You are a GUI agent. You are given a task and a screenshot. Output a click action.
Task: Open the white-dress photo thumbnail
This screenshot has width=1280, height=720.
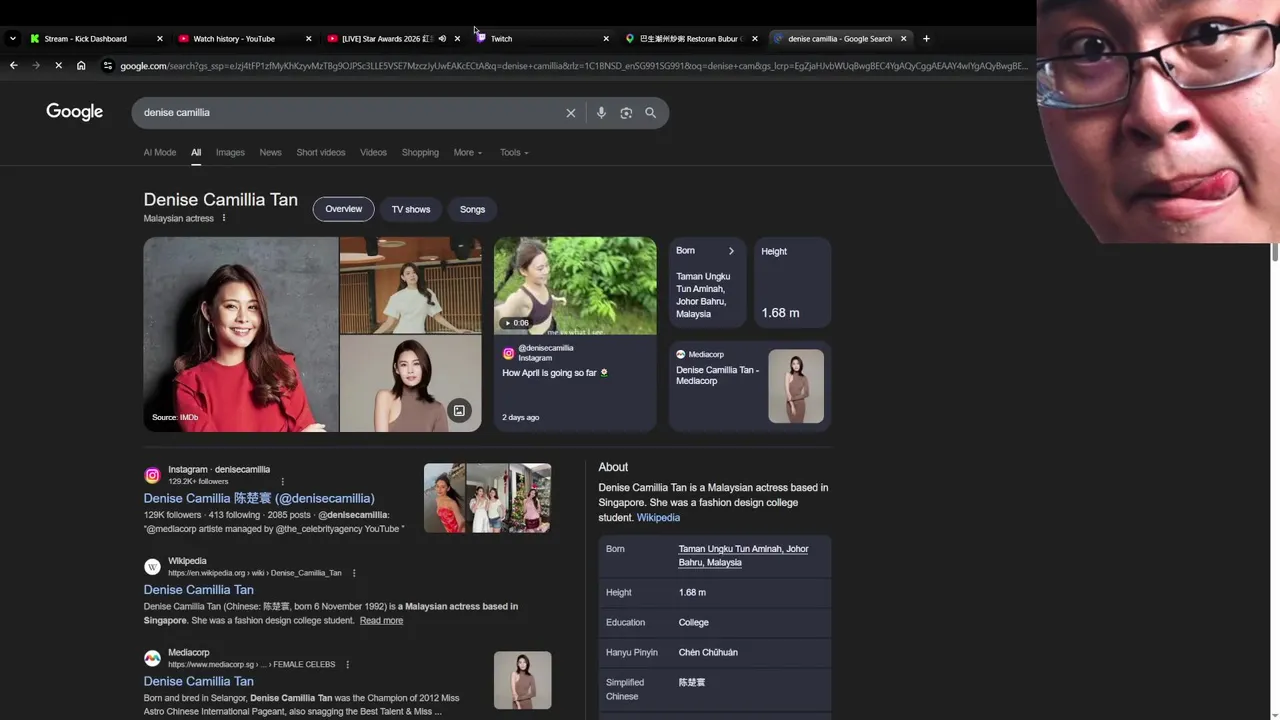[410, 285]
